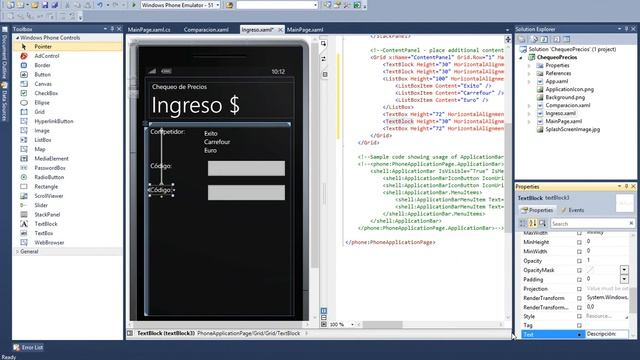Screen dimensions: 640x360
Task: Switch the Properties panel to categorized view
Action: pyautogui.click(x=523, y=223)
